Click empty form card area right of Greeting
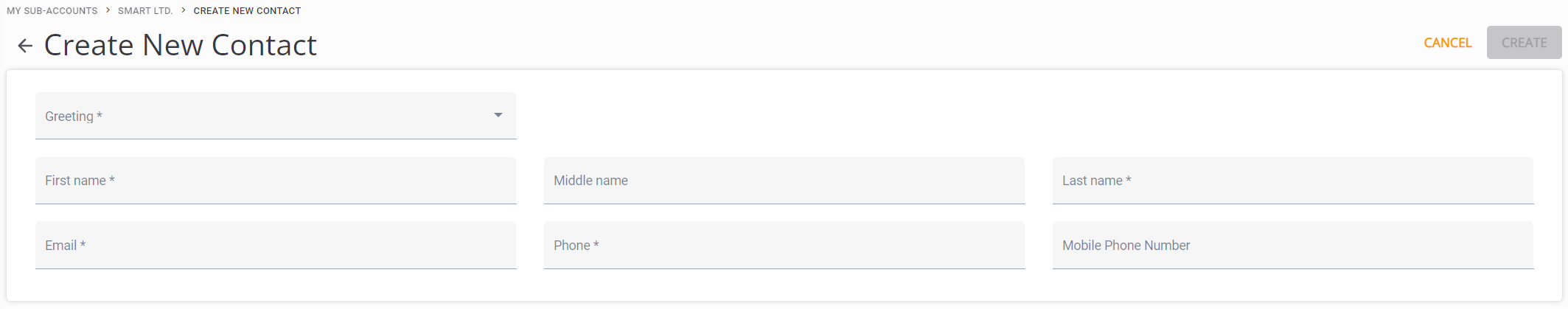 (1032, 116)
